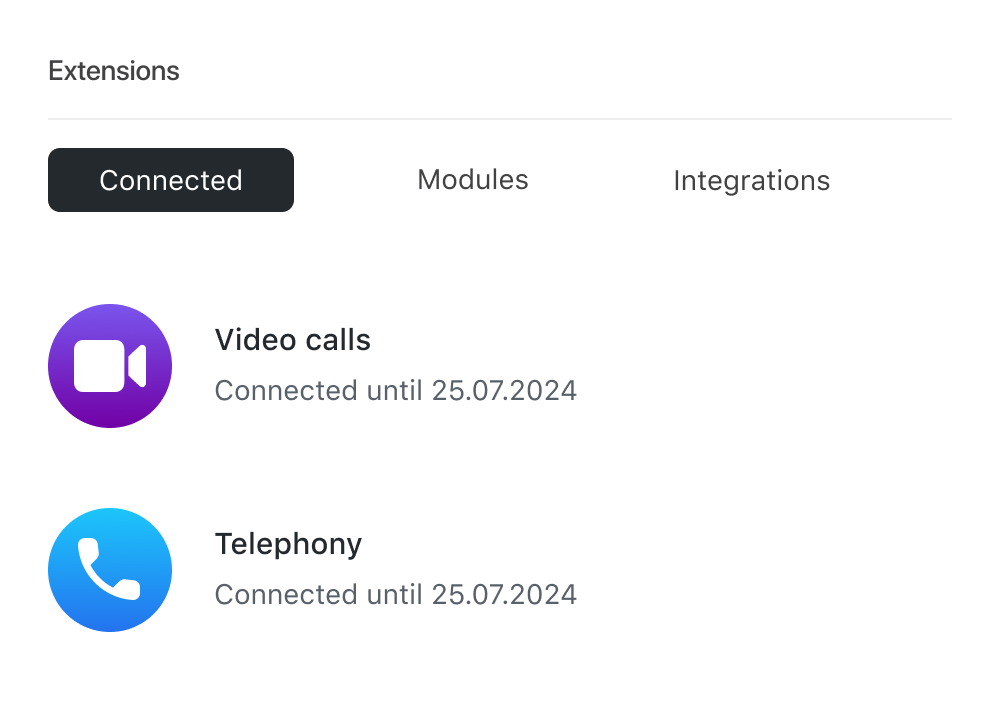1008x716 pixels.
Task: Click the divider line below Extensions heading
Action: click(x=500, y=119)
